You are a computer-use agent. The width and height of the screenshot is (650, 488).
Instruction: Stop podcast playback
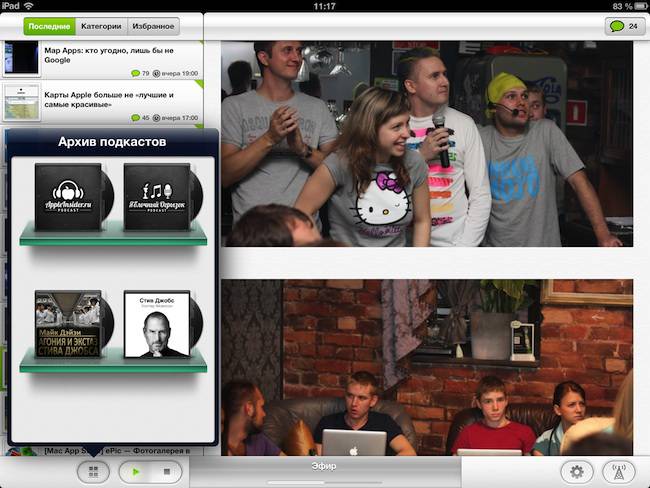click(167, 472)
